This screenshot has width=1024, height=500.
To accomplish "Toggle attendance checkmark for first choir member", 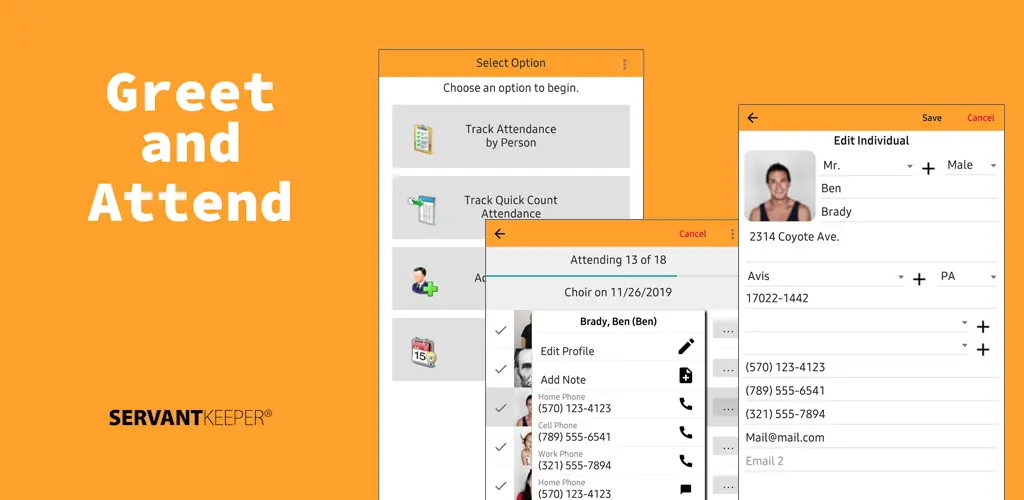I will pyautogui.click(x=501, y=330).
